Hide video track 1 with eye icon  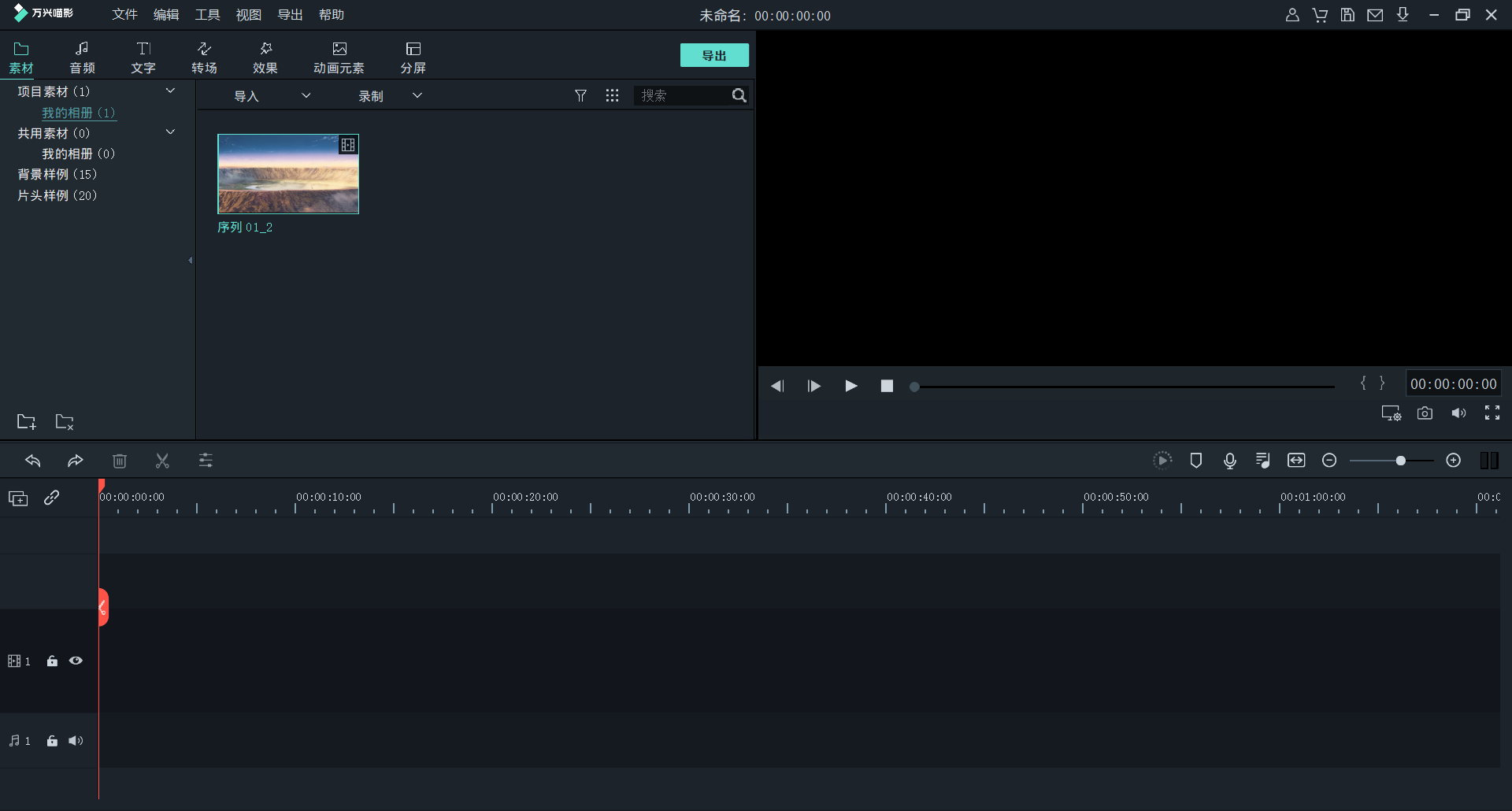click(76, 661)
